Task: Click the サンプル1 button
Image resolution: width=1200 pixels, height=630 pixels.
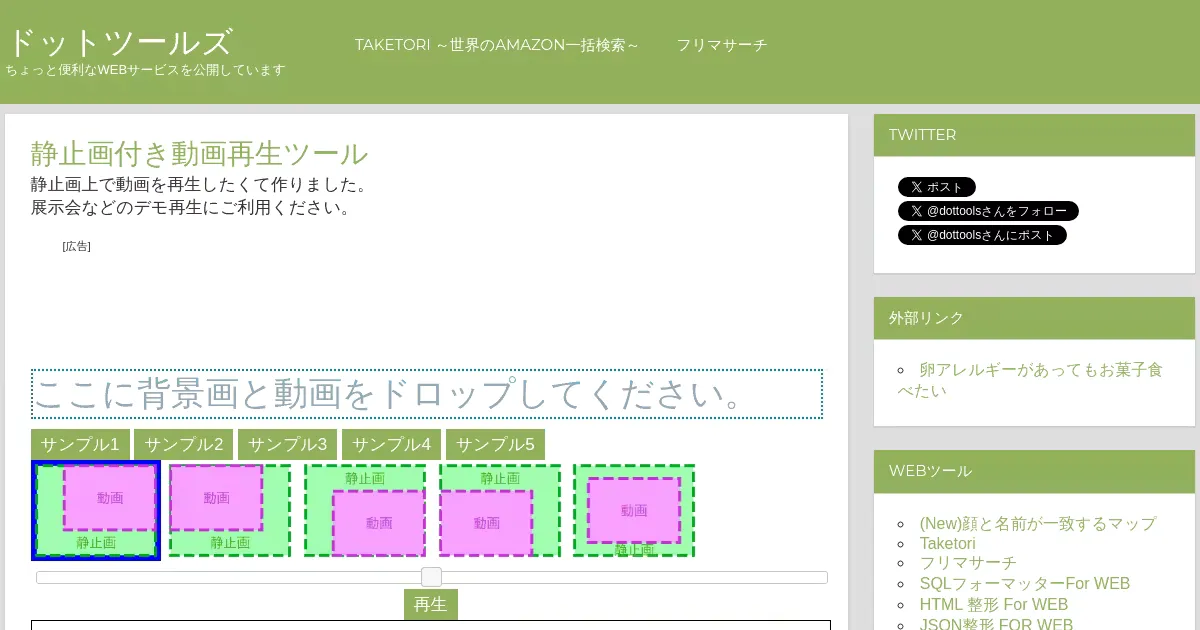Action: pos(80,445)
